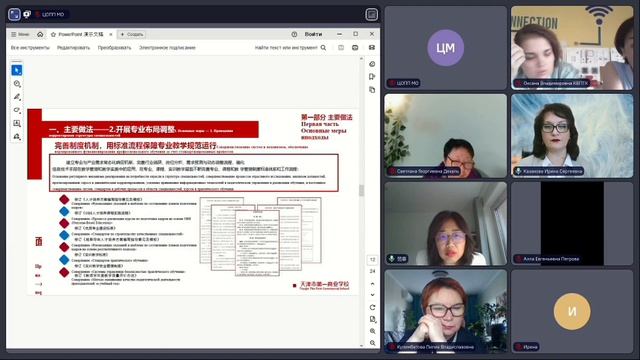Viewport: 640px width, 360px height.
Task: Go to next page with the down chevron
Action: pos(372,295)
